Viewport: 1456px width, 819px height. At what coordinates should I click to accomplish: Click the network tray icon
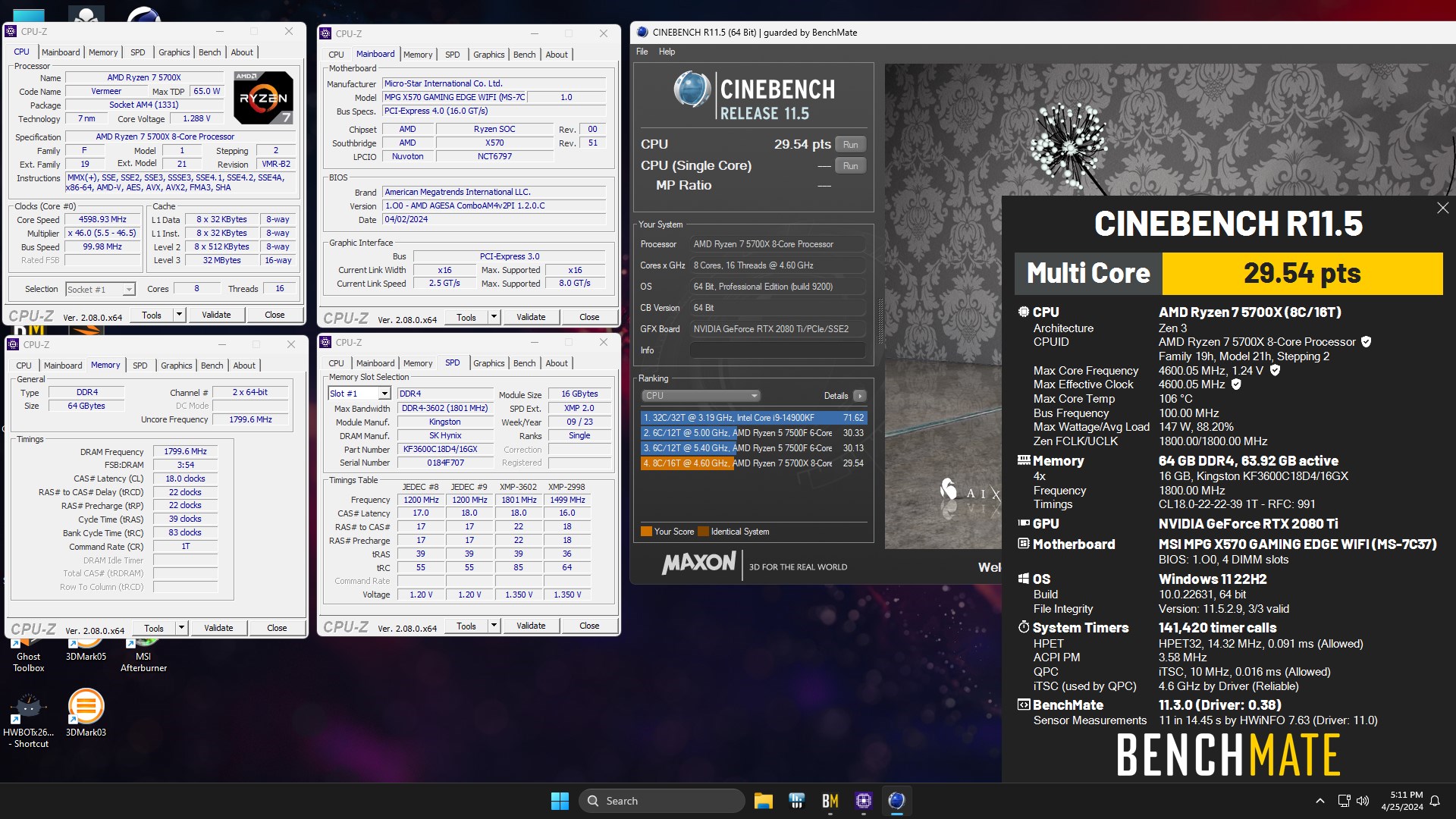click(1344, 801)
